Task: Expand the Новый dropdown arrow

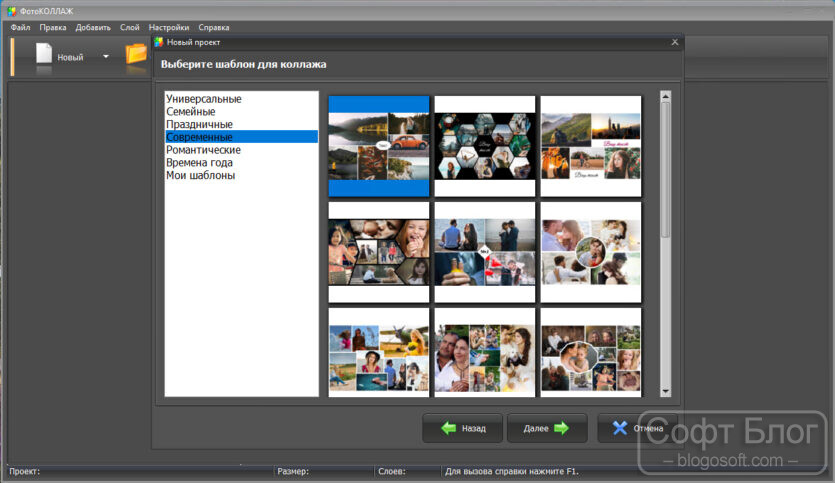Action: [106, 56]
